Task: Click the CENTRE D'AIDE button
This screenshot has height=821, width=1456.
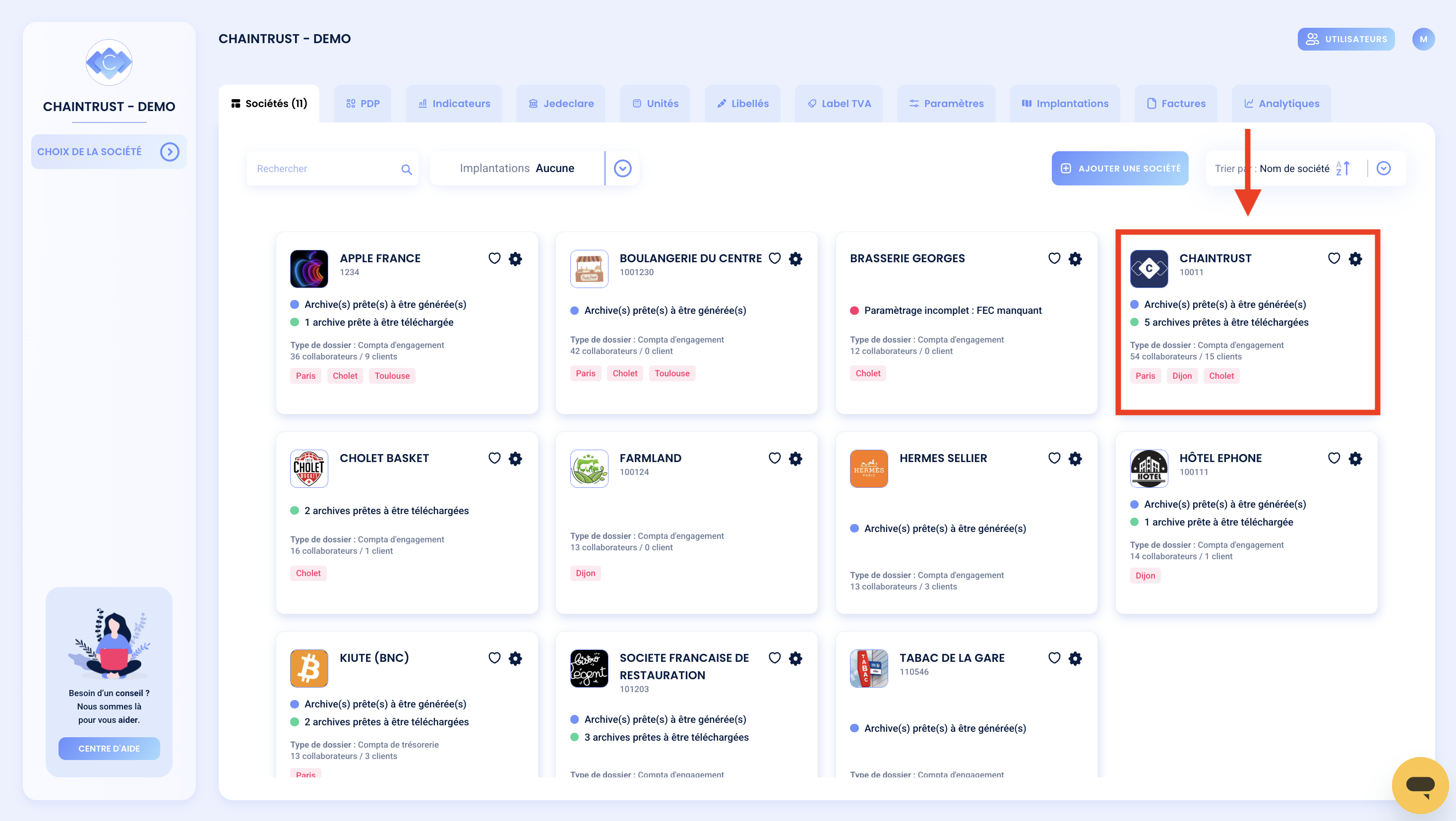Action: tap(109, 749)
